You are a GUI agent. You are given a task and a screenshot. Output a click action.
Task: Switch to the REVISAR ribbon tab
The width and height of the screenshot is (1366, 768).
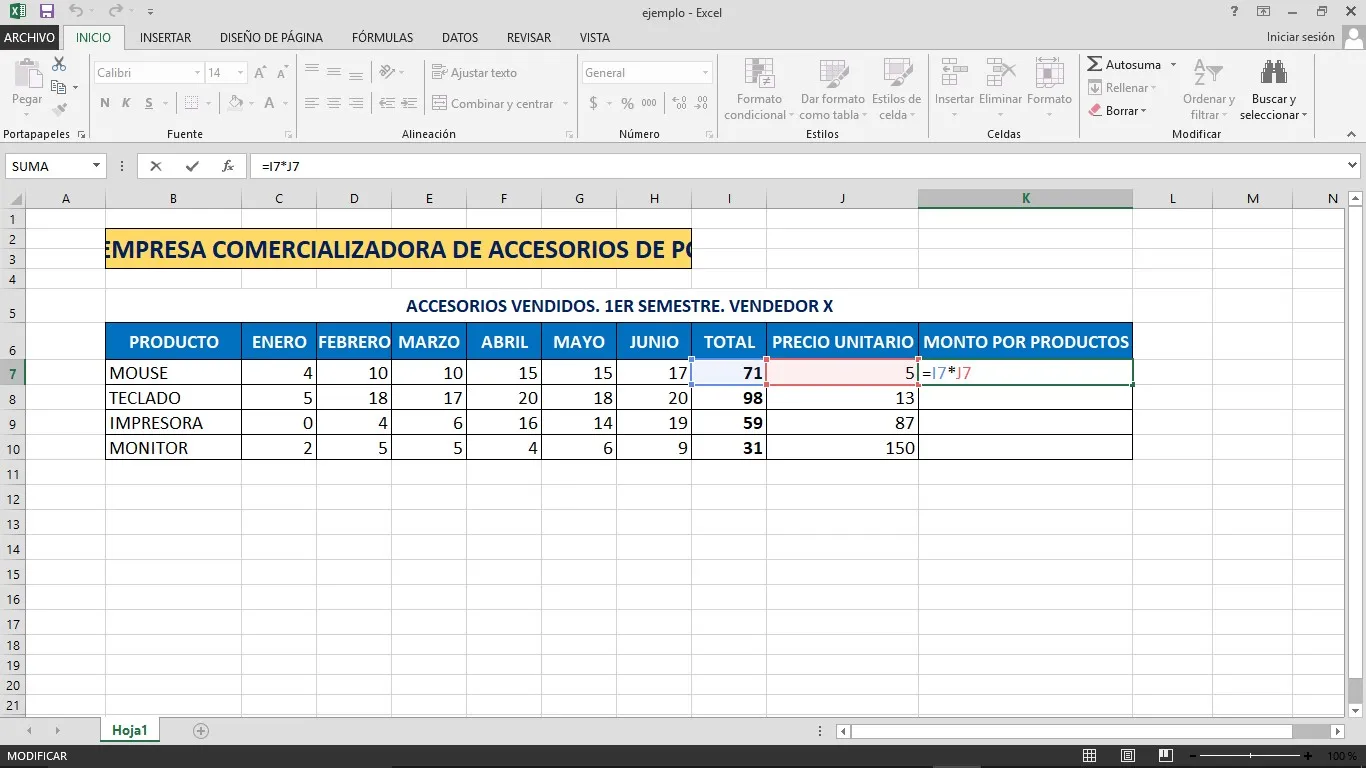click(x=529, y=37)
